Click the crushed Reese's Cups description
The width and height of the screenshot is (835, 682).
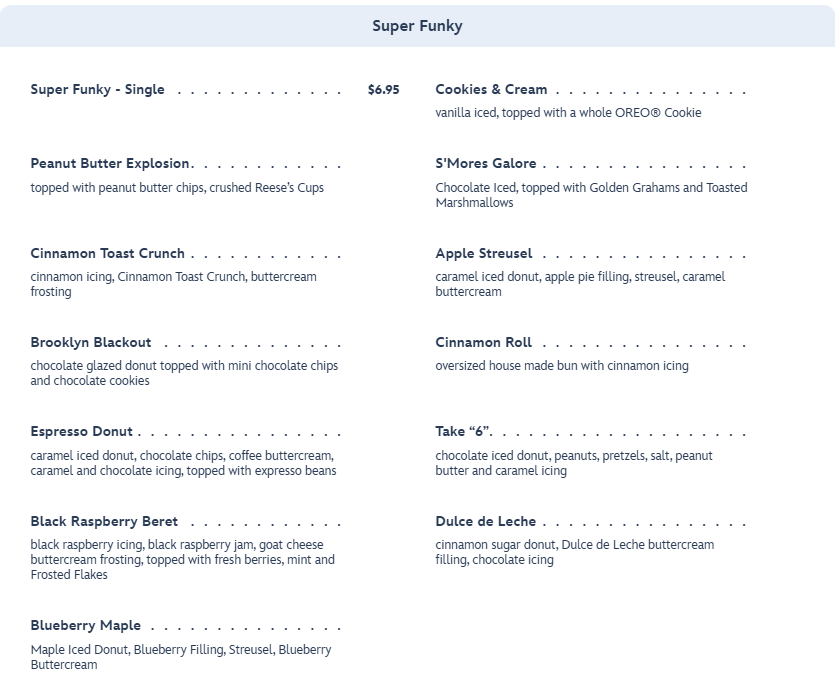point(177,187)
